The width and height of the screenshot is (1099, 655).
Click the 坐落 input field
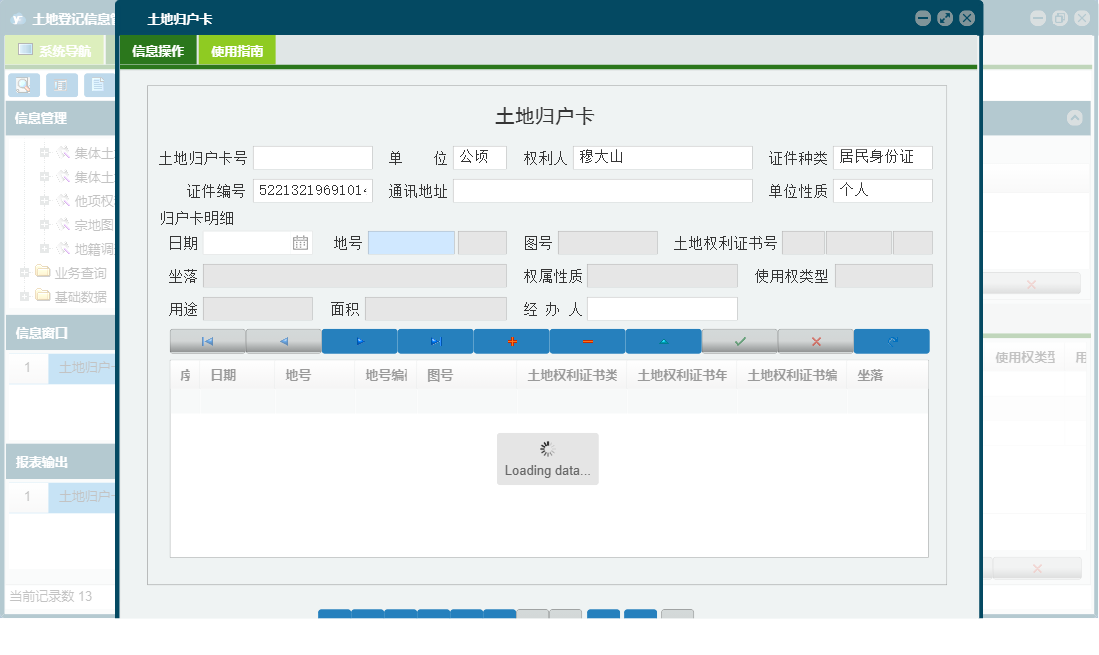355,276
